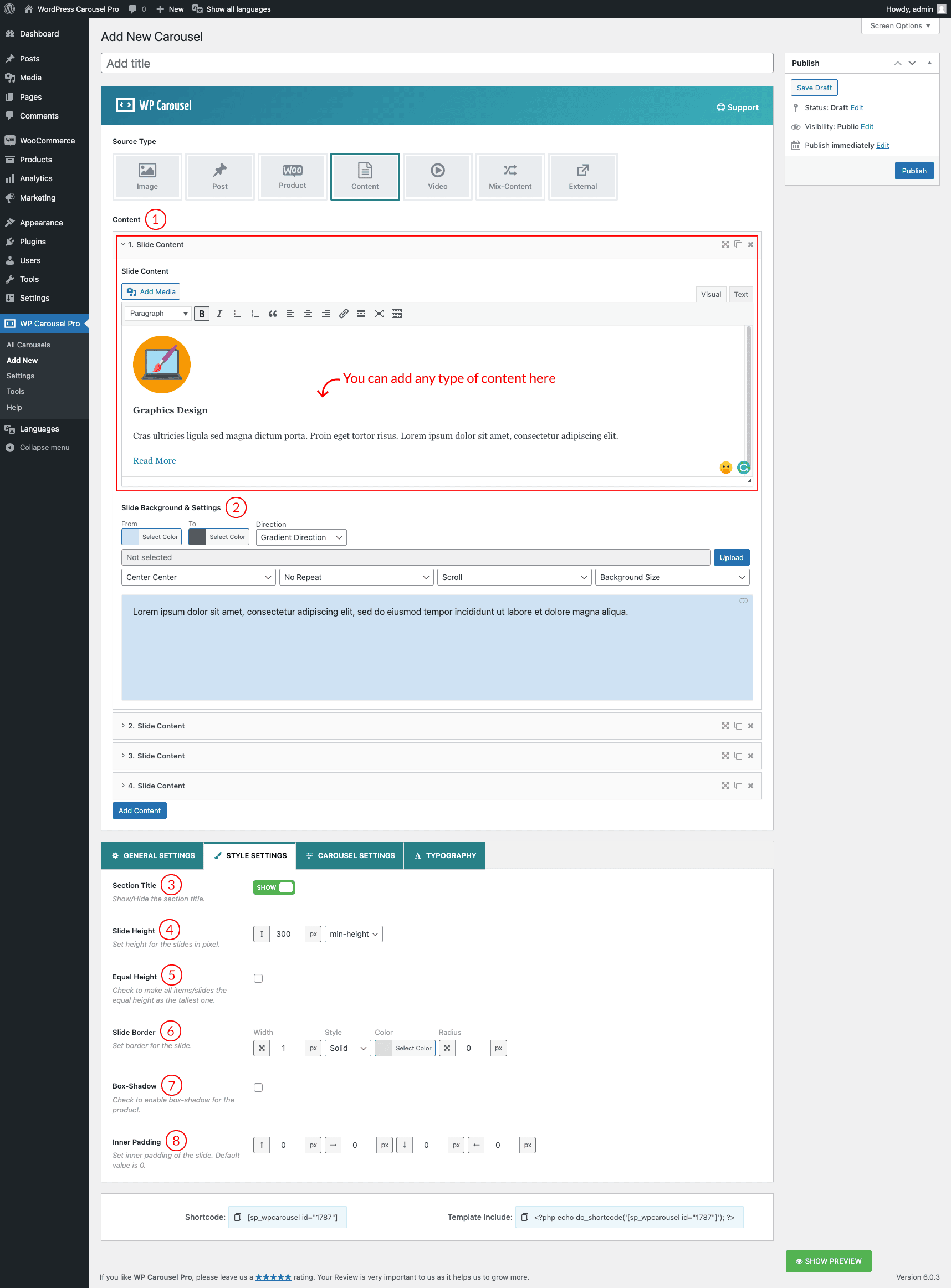Click the Add title input field
The width and height of the screenshot is (951, 1288).
436,63
